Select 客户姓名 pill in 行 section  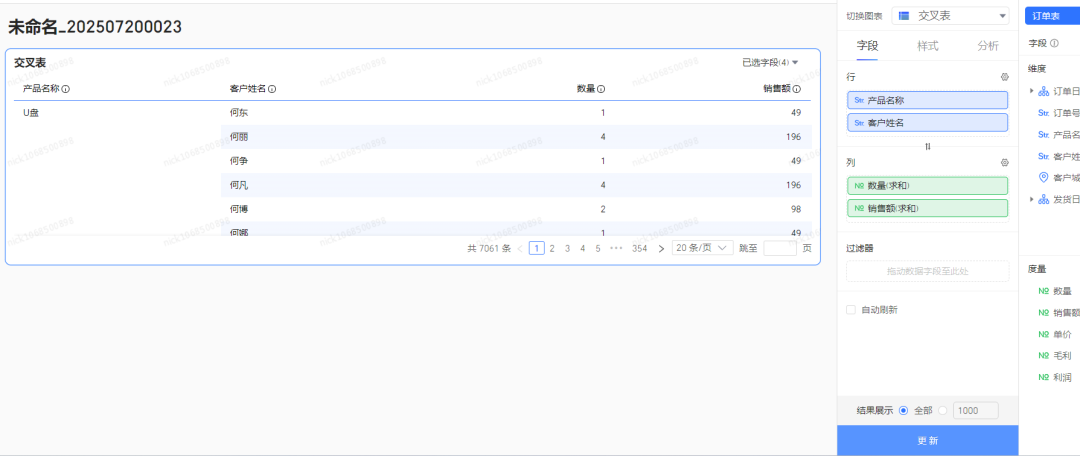pos(928,123)
